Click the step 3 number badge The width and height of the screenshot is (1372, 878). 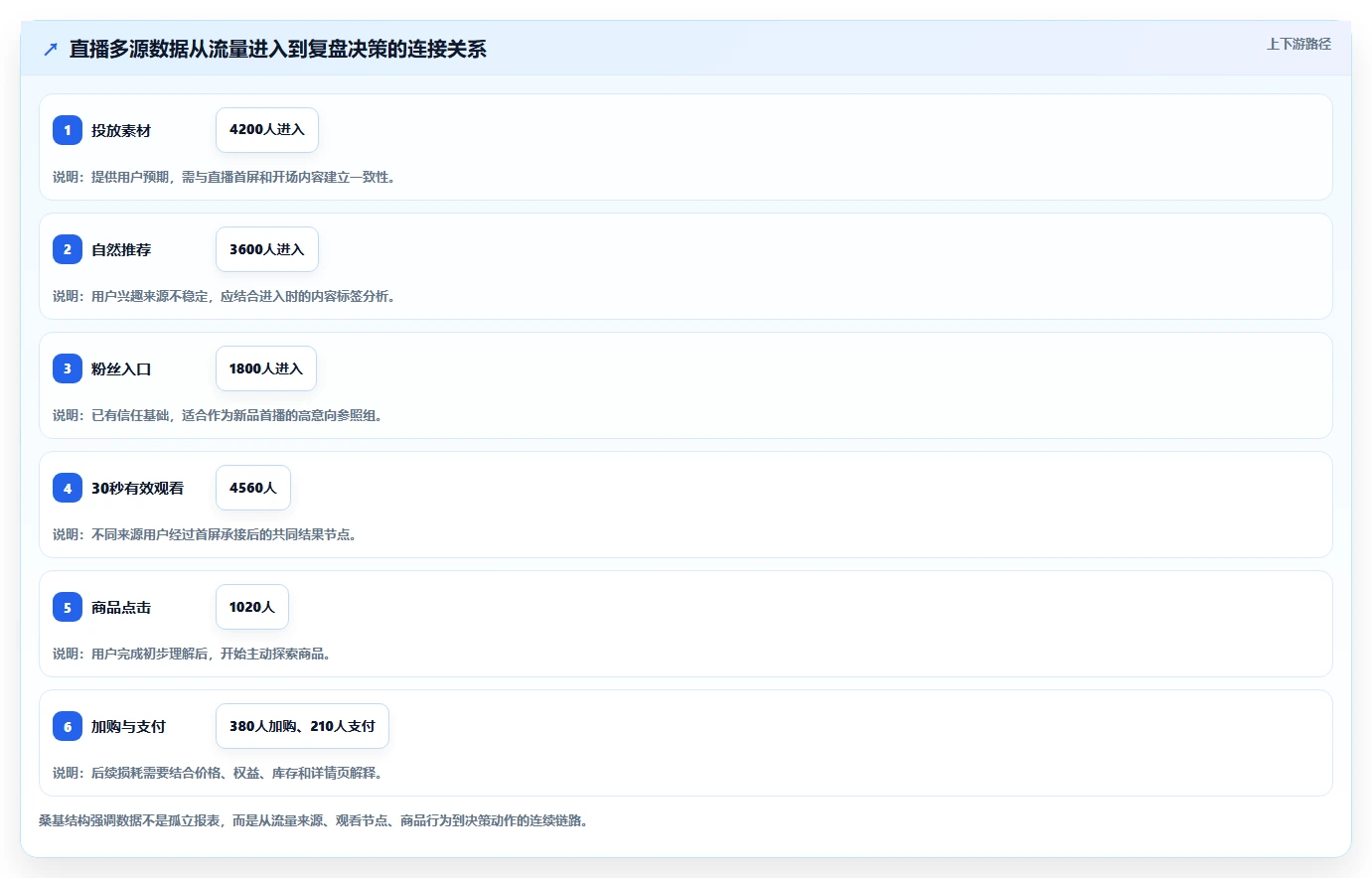coord(68,368)
